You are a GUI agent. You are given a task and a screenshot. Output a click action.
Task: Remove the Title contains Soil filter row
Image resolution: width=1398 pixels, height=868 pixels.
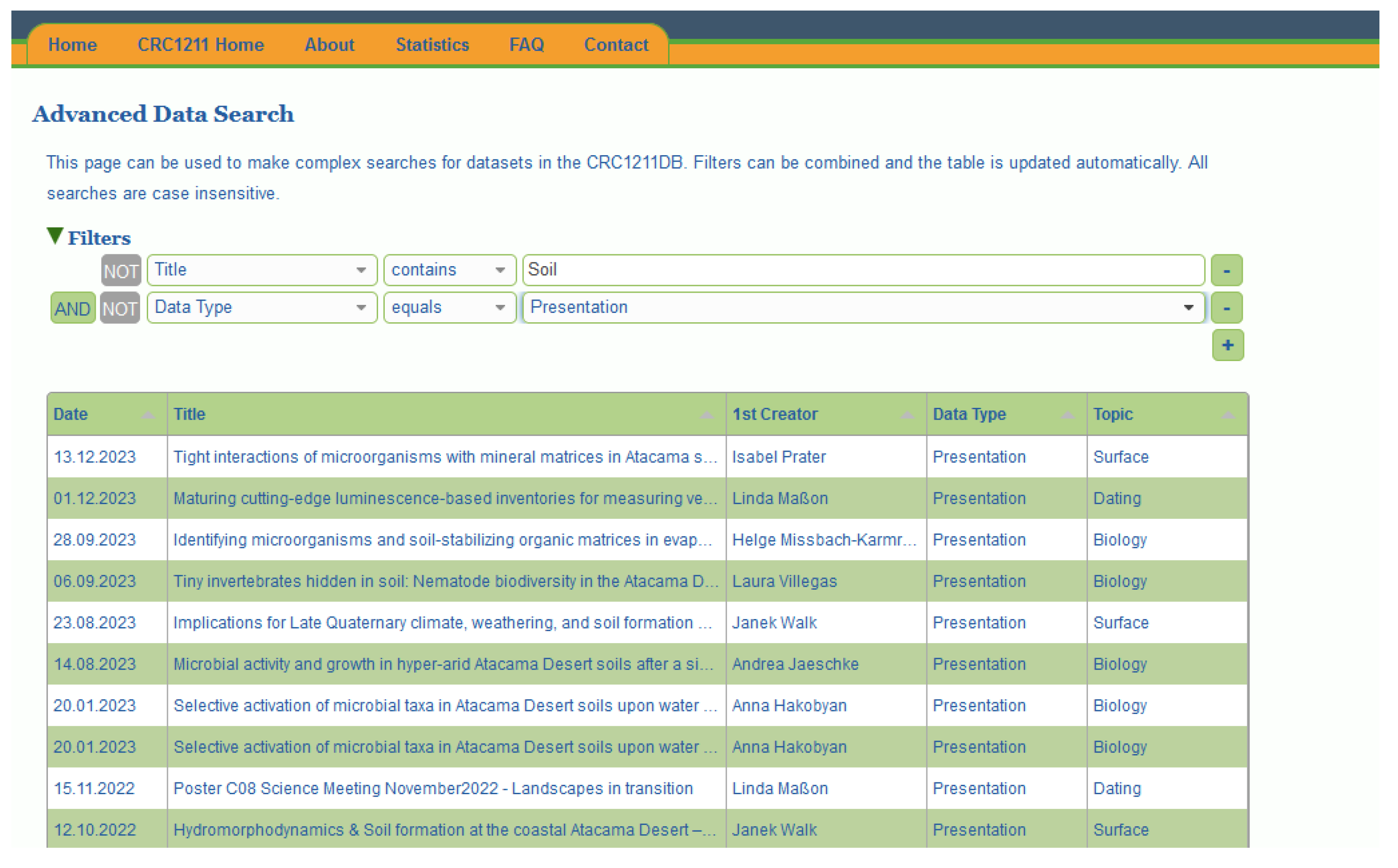click(1226, 270)
